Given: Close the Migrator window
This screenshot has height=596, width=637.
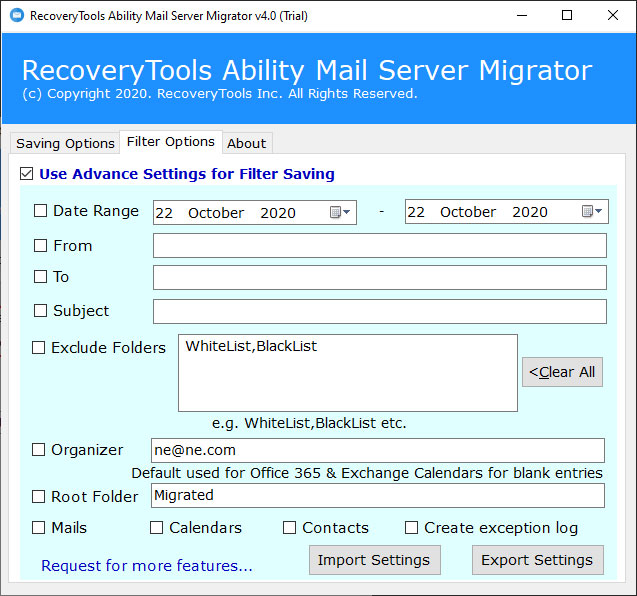Looking at the screenshot, I should click(x=613, y=15).
